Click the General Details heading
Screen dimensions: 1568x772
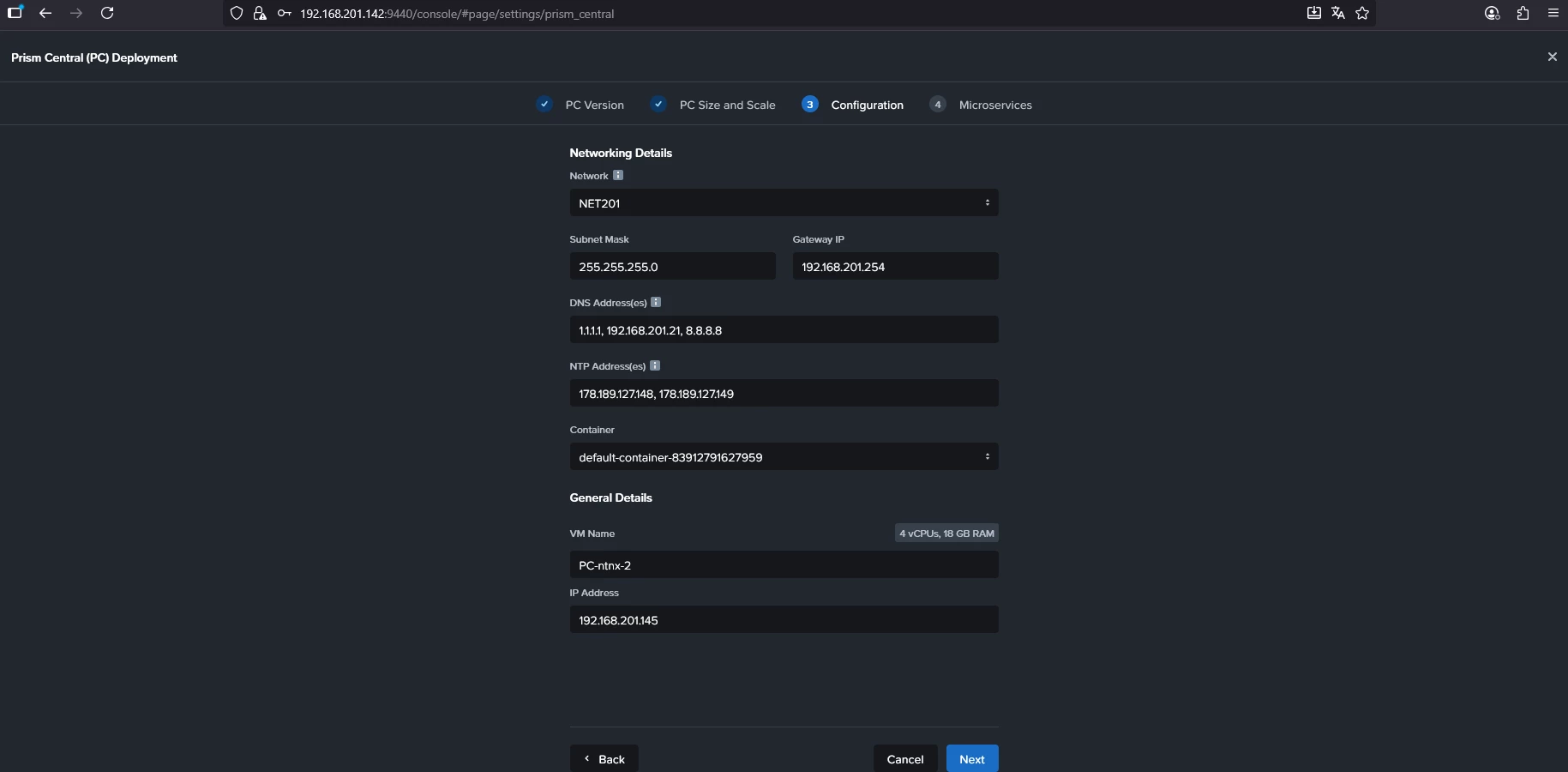[x=610, y=498]
